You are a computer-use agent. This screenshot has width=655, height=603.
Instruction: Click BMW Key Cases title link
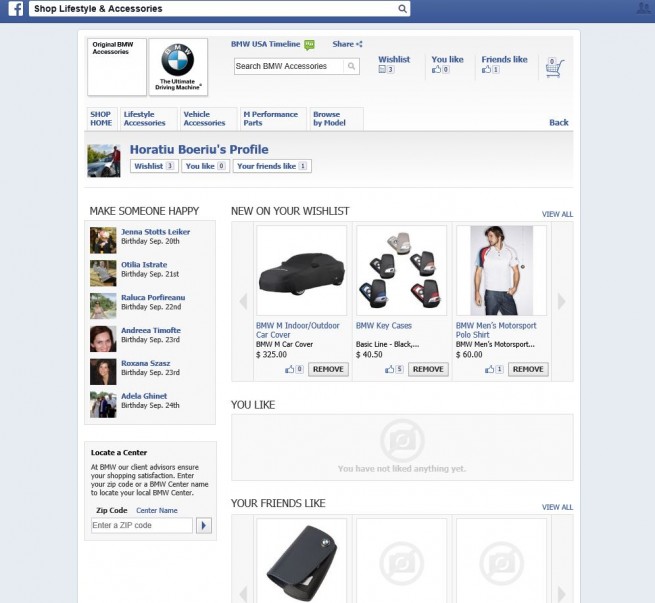point(383,325)
